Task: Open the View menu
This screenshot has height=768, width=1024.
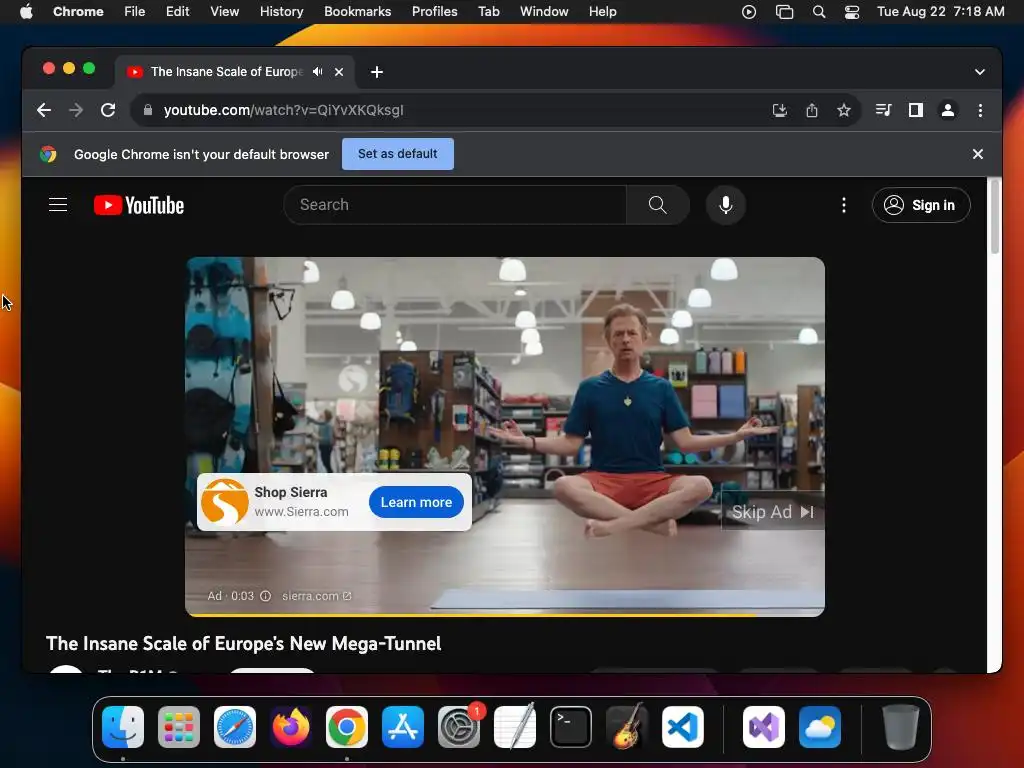Action: click(x=225, y=12)
